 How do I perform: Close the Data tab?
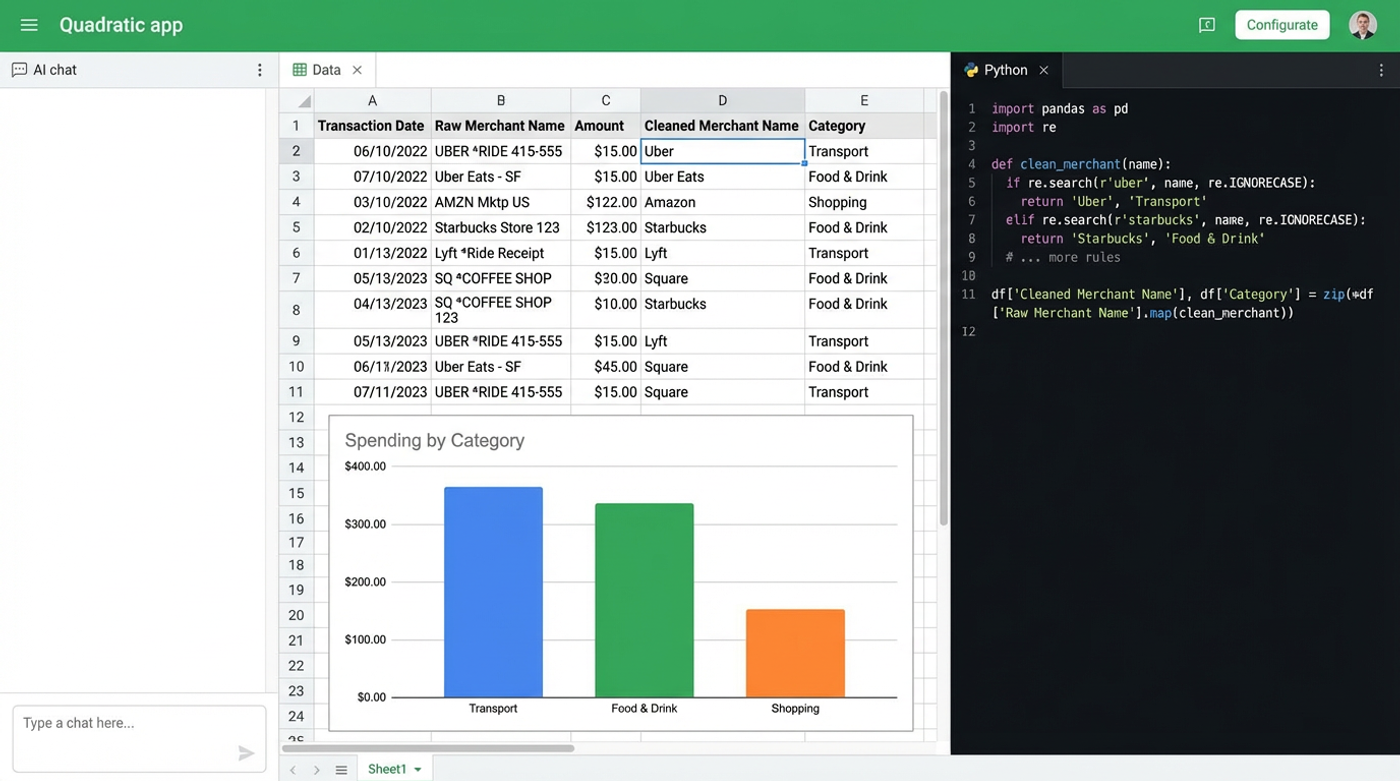[357, 70]
